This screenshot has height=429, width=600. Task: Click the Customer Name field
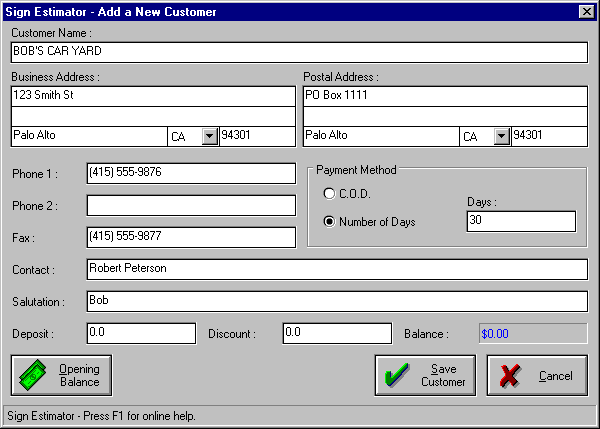[299, 52]
